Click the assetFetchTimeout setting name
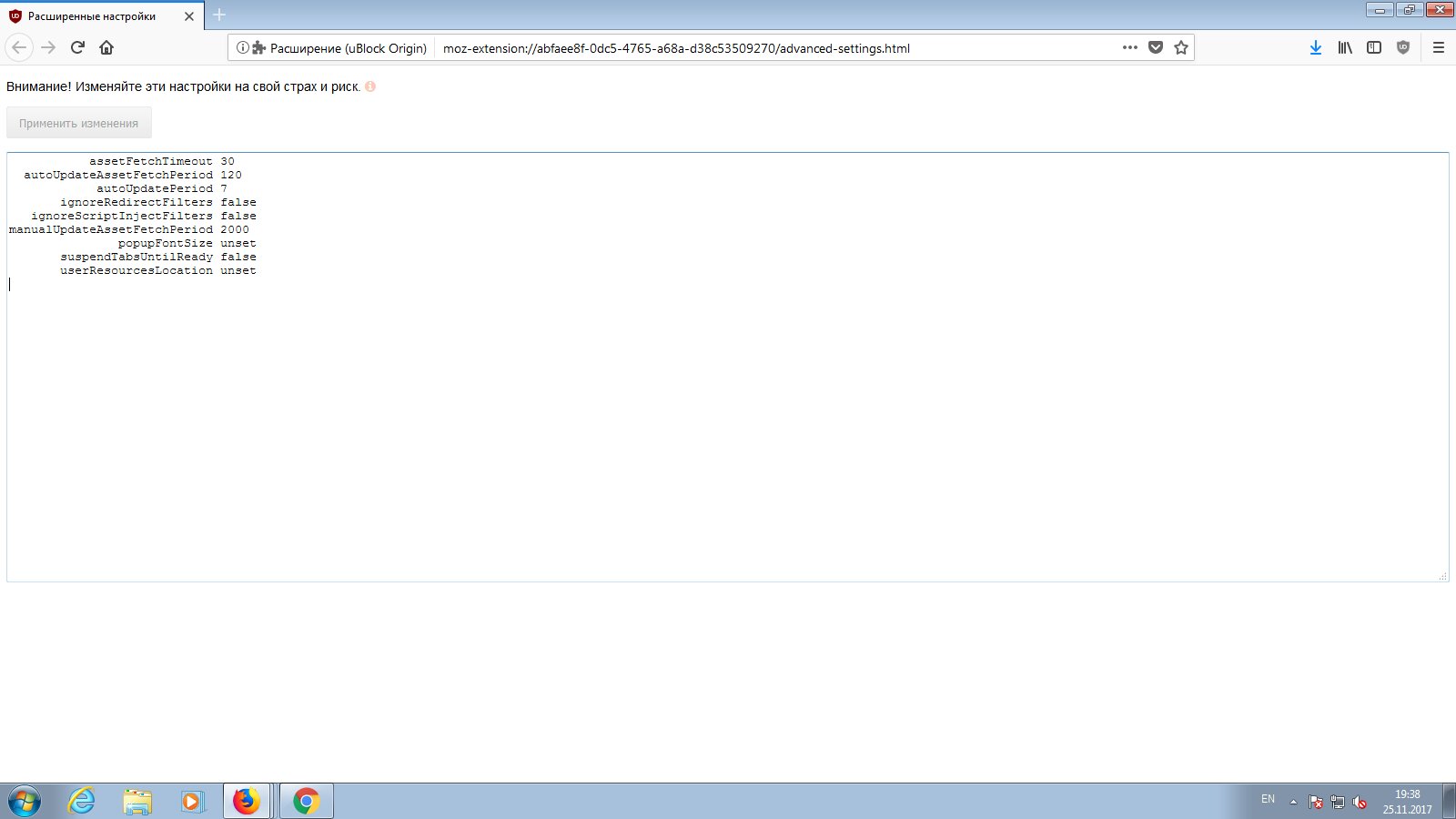 (x=151, y=161)
